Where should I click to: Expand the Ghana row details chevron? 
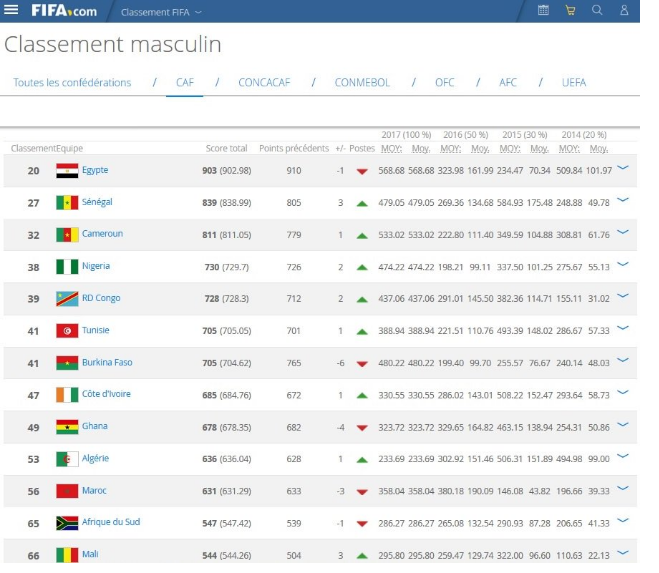622,424
